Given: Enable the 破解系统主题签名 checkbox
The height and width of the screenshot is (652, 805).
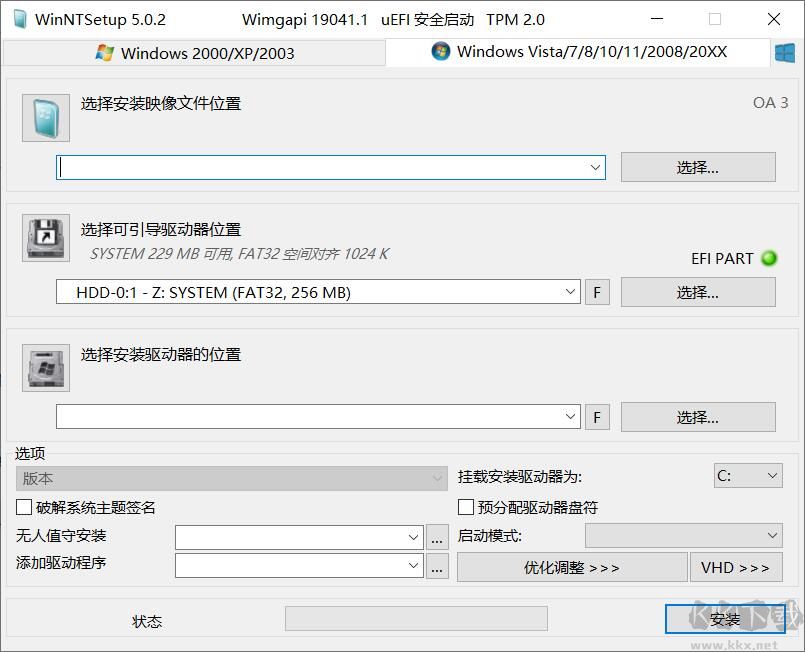Looking at the screenshot, I should (24, 507).
